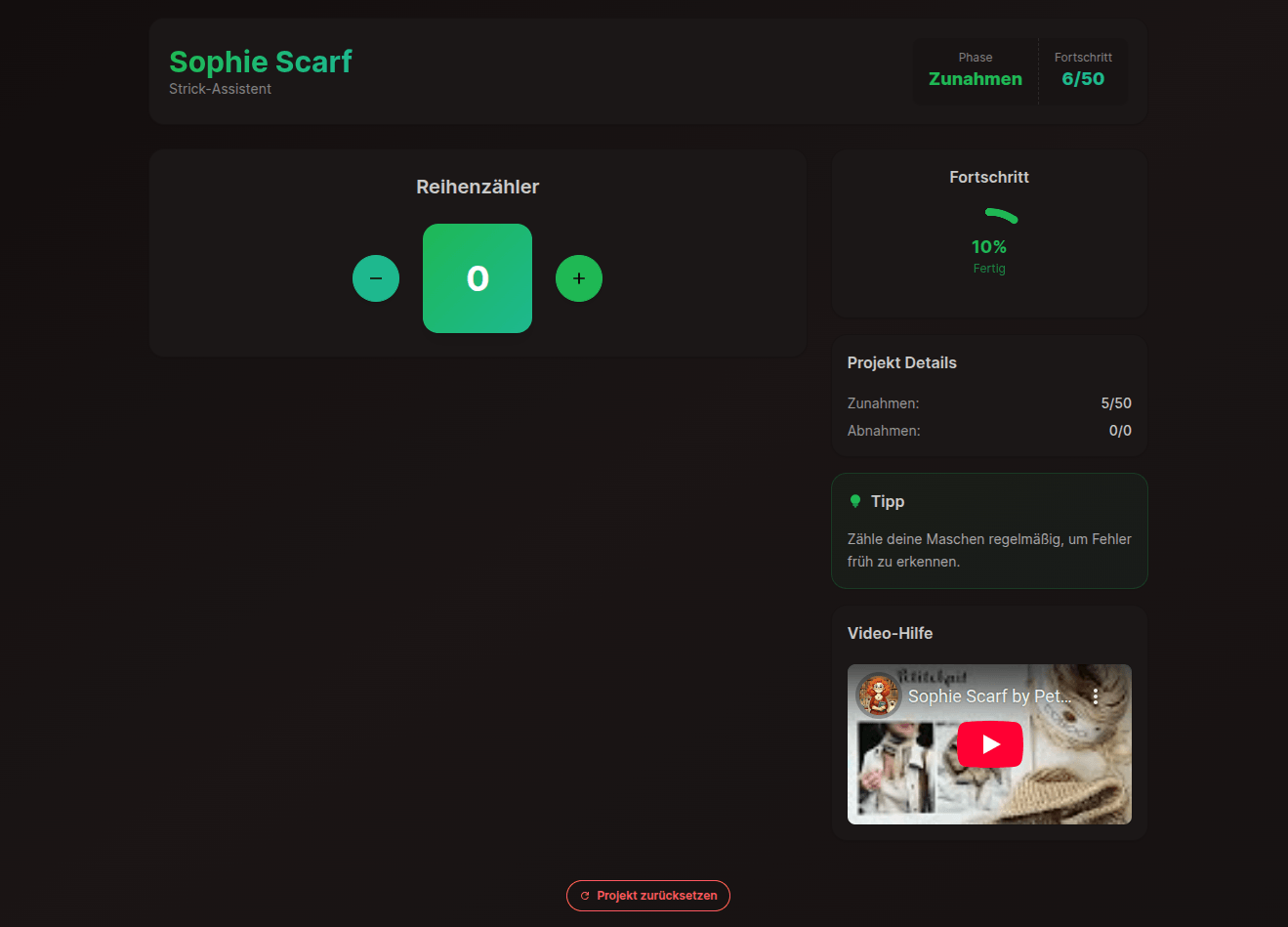Click the minus icon to decrease row count

[376, 278]
